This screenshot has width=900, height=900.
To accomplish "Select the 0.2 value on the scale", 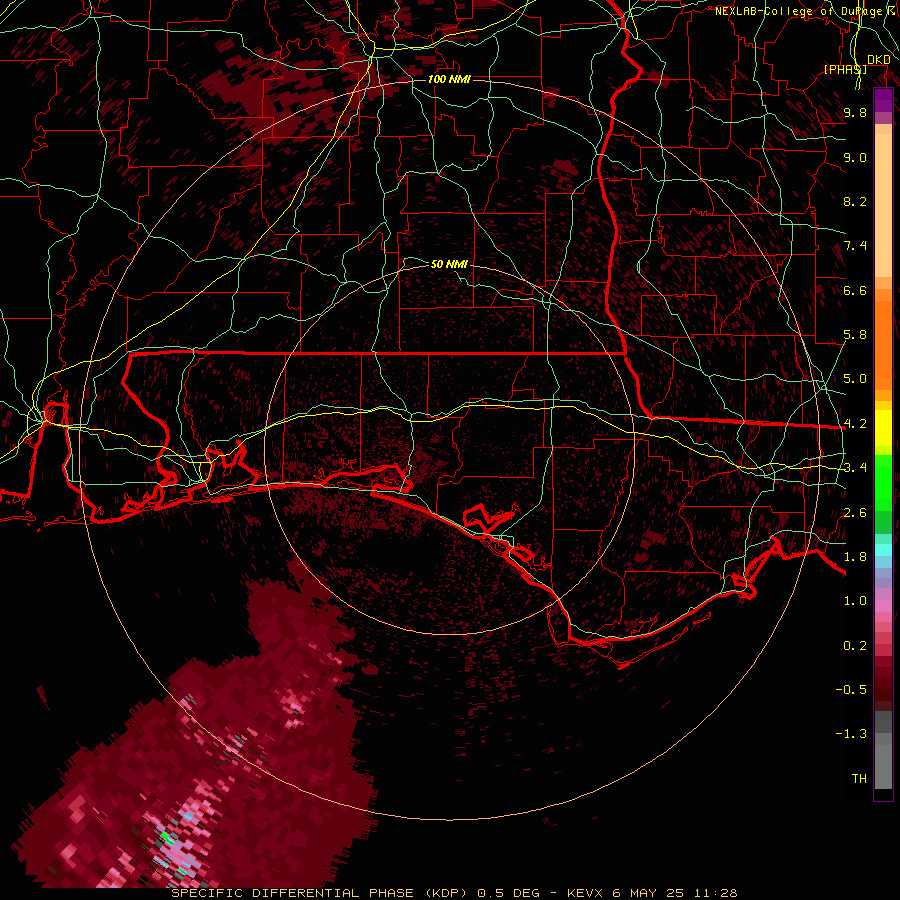I will tap(855, 646).
